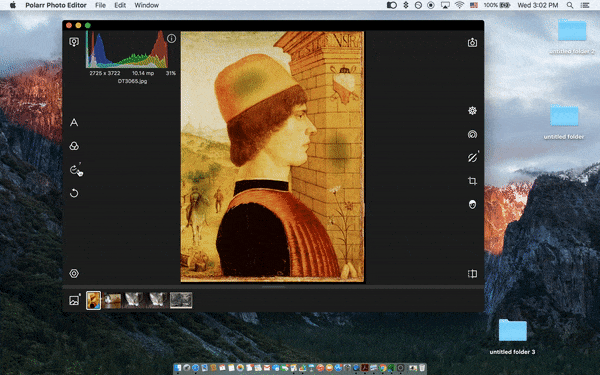Click the battery 100% indicator
This screenshot has height=375, width=600.
tap(497, 5)
